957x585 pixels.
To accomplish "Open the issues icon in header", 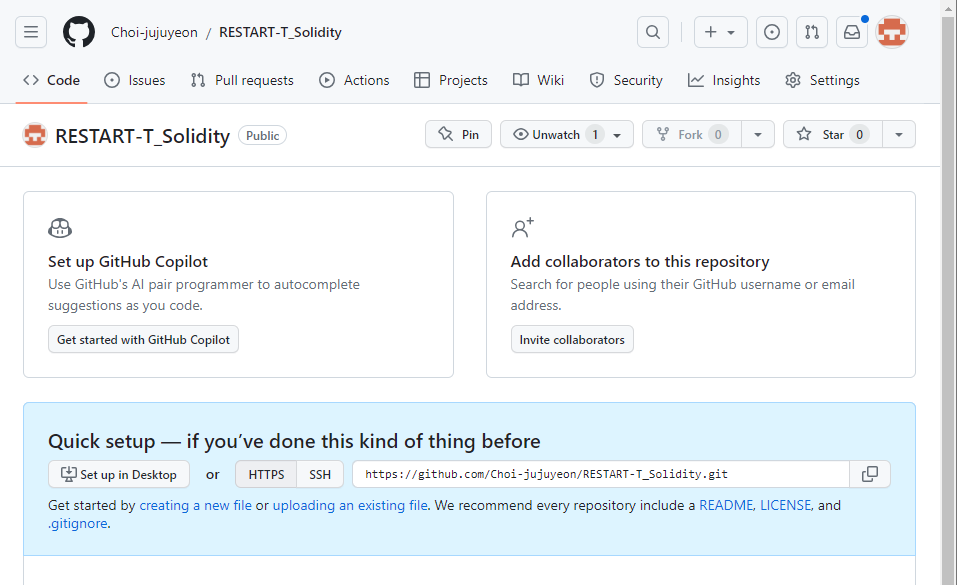I will (771, 32).
